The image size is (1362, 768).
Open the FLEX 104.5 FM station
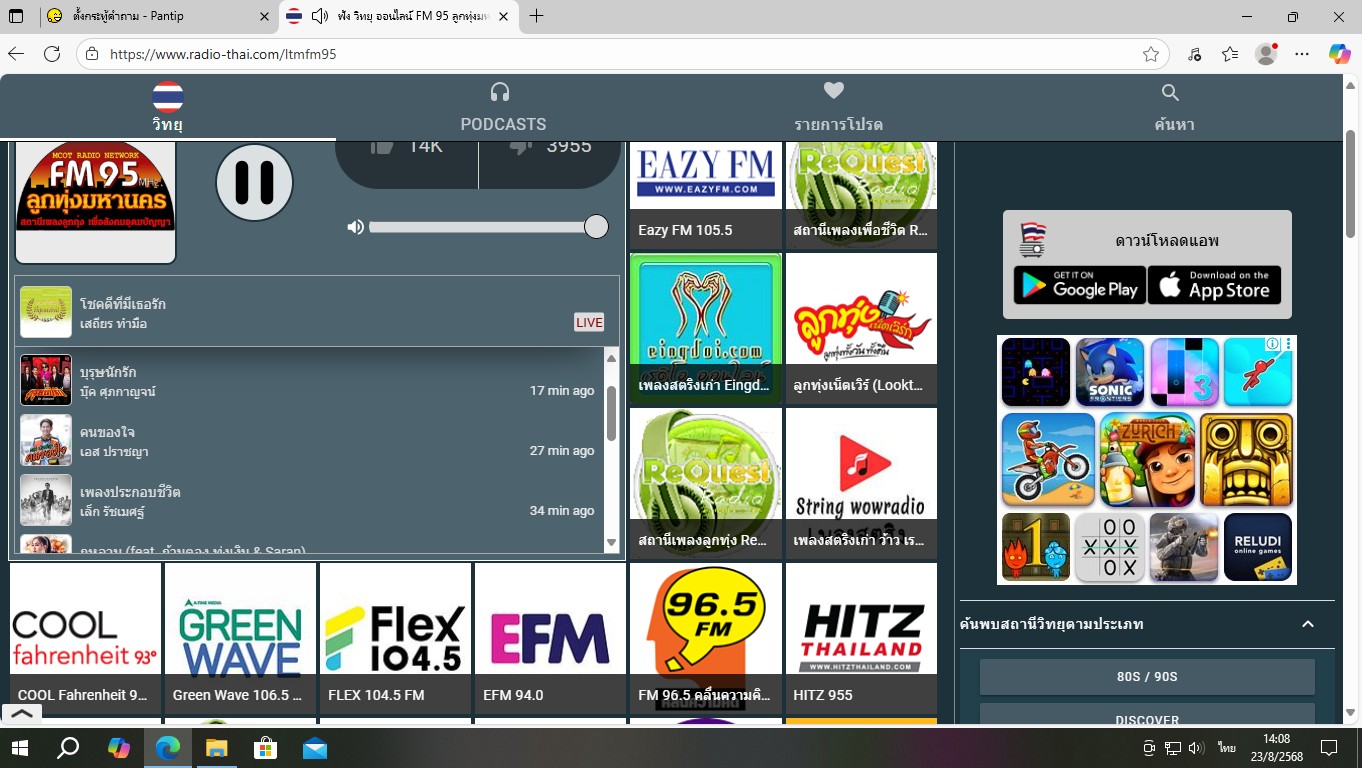click(396, 638)
